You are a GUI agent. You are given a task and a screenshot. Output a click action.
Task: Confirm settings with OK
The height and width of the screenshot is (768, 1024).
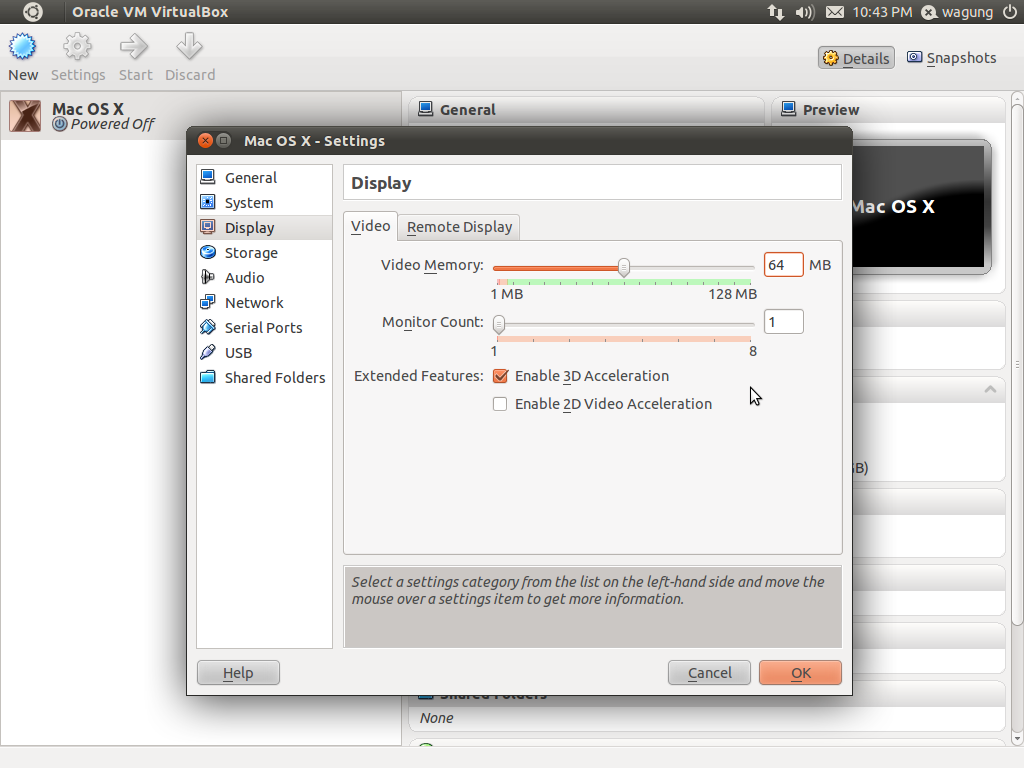coord(799,672)
